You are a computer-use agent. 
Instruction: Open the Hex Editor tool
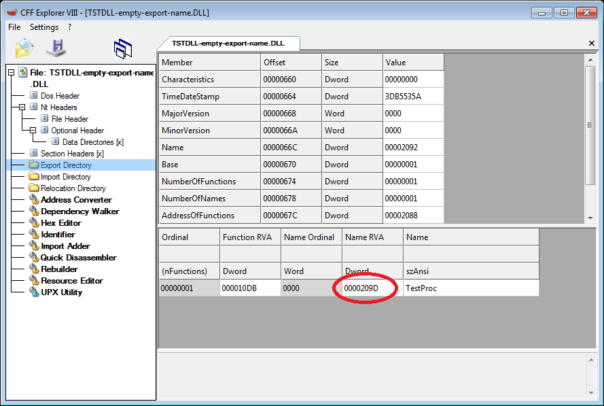(x=60, y=223)
